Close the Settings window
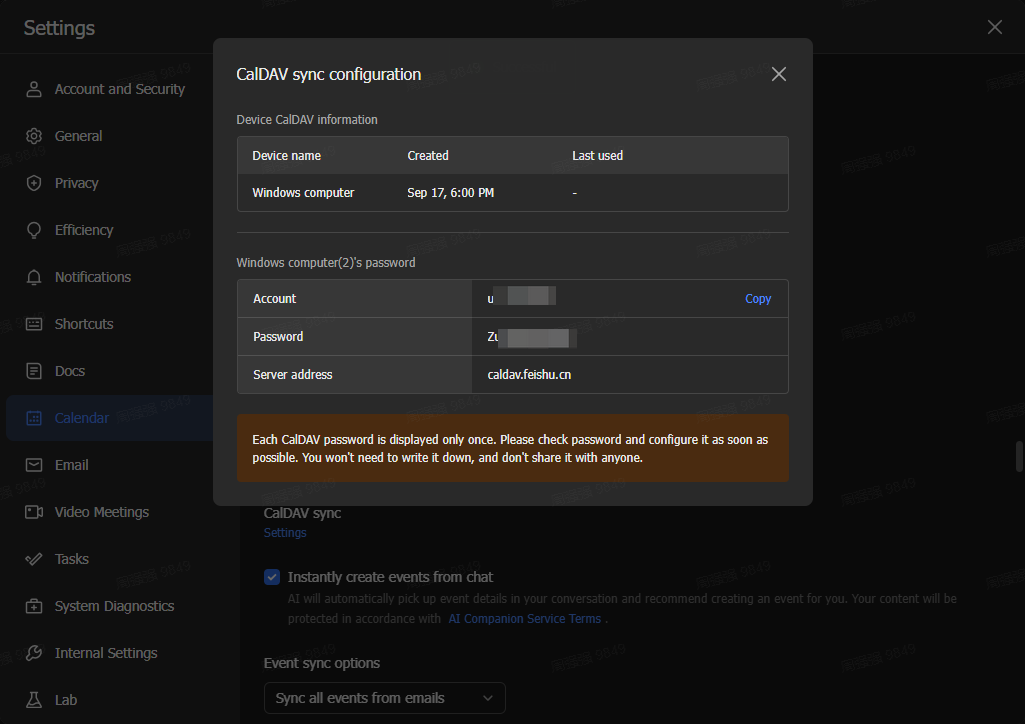The image size is (1025, 724). point(995,27)
